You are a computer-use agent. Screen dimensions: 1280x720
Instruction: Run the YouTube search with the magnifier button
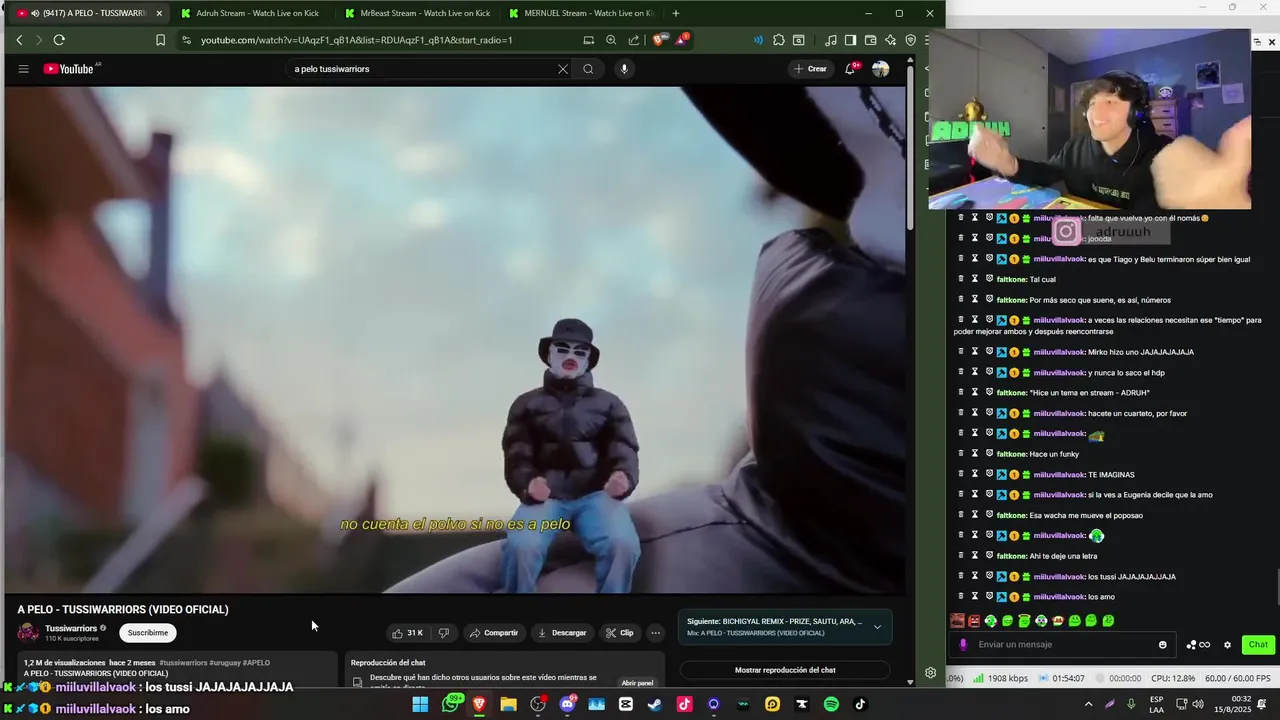pos(588,69)
